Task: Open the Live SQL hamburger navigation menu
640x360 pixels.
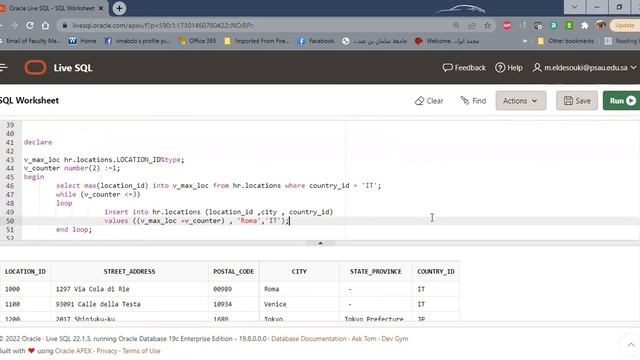Action: [x=4, y=67]
